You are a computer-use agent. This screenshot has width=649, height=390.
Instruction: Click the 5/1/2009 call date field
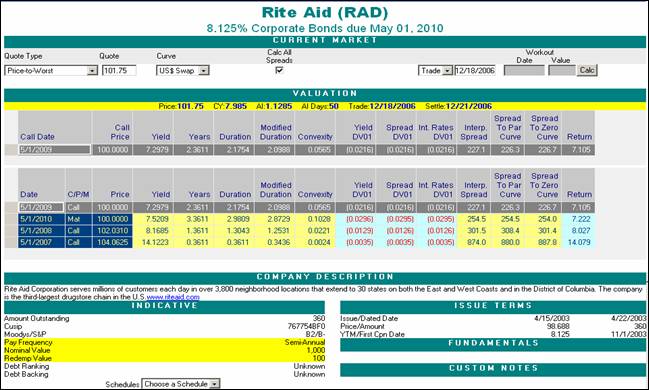pyautogui.click(x=54, y=149)
